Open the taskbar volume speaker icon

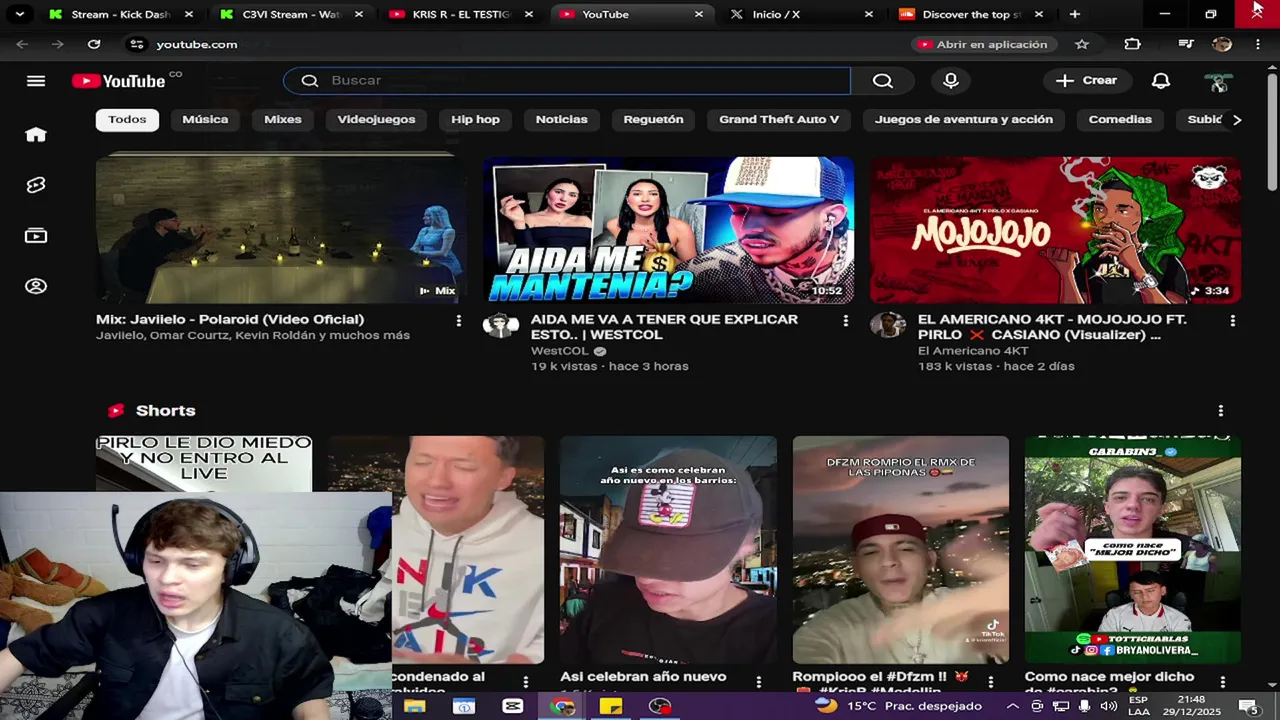(x=1108, y=706)
